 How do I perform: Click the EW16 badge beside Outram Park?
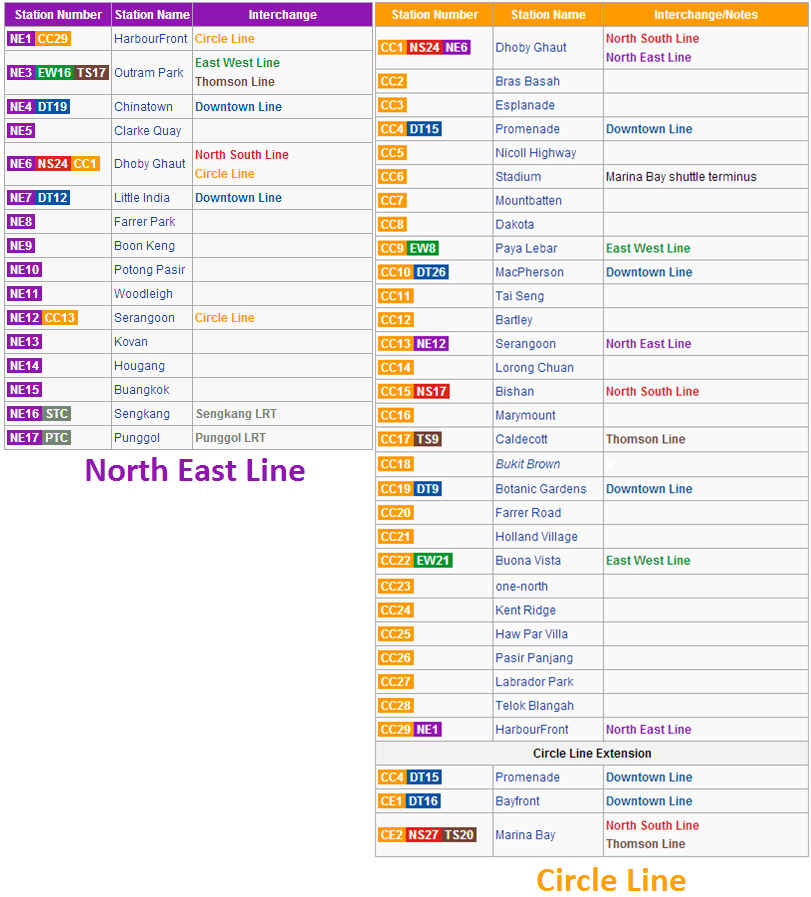point(54,73)
